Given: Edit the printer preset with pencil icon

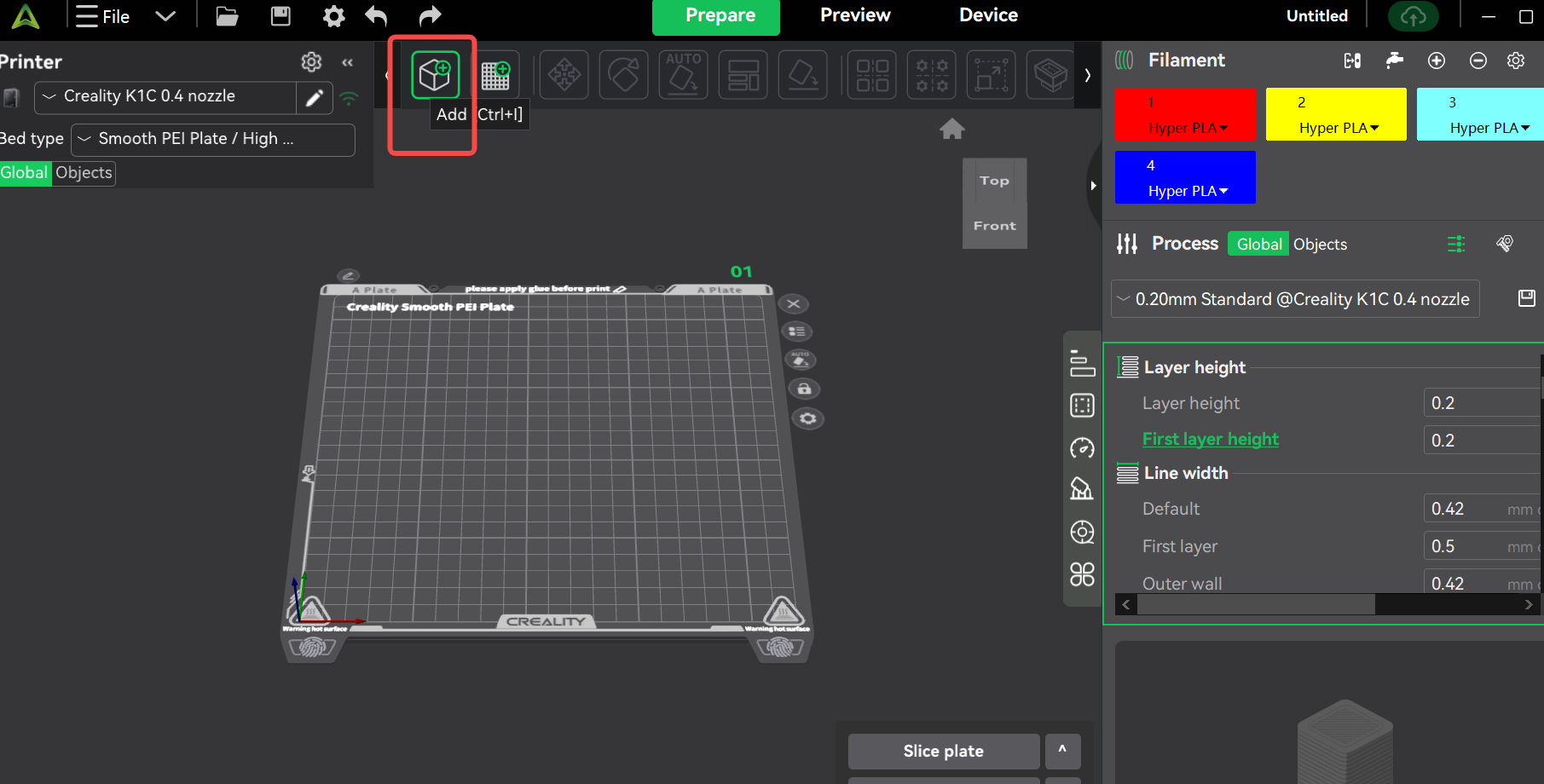Looking at the screenshot, I should [x=314, y=98].
